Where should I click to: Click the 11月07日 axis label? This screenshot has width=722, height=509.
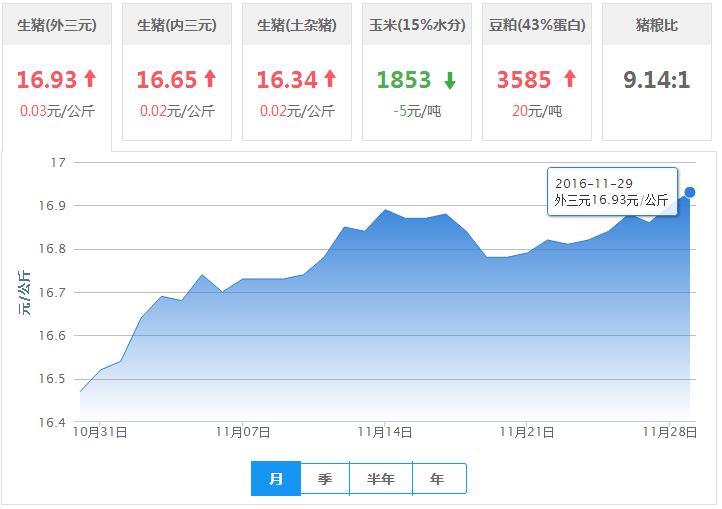[243, 432]
